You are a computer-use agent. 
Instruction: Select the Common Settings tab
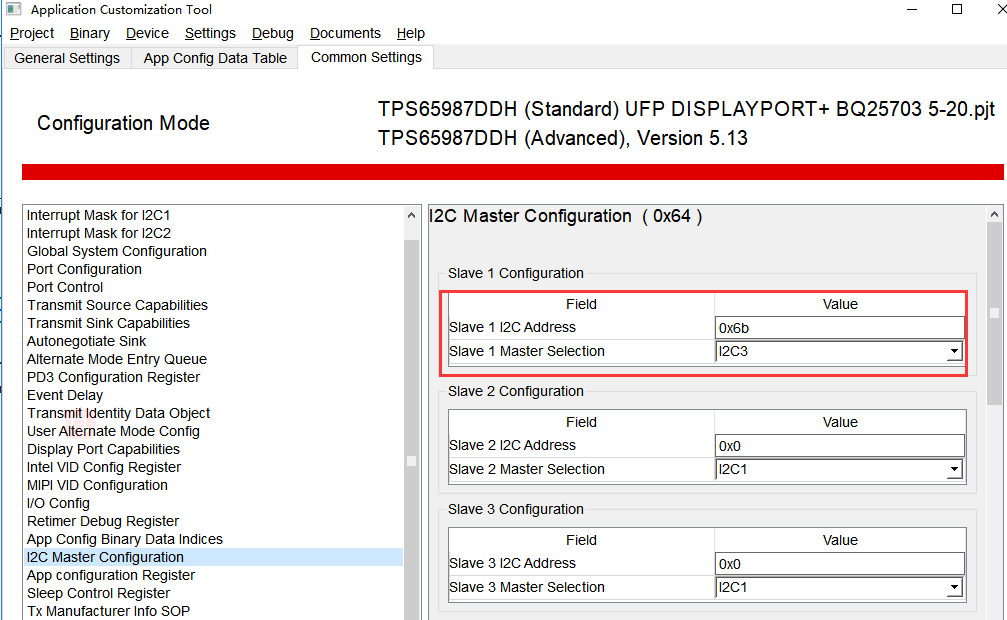[366, 57]
